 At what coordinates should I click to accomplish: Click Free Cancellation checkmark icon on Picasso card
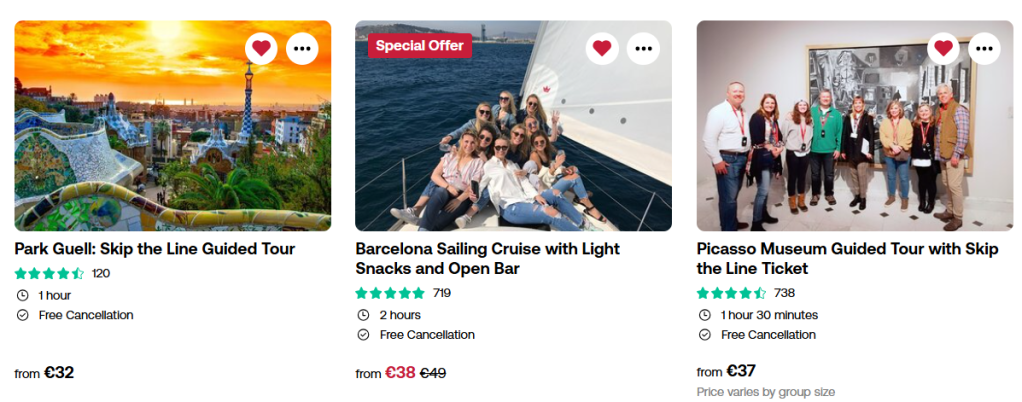point(704,335)
